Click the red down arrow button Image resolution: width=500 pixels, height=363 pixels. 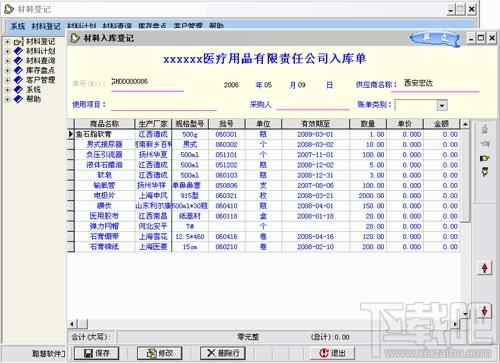[485, 311]
